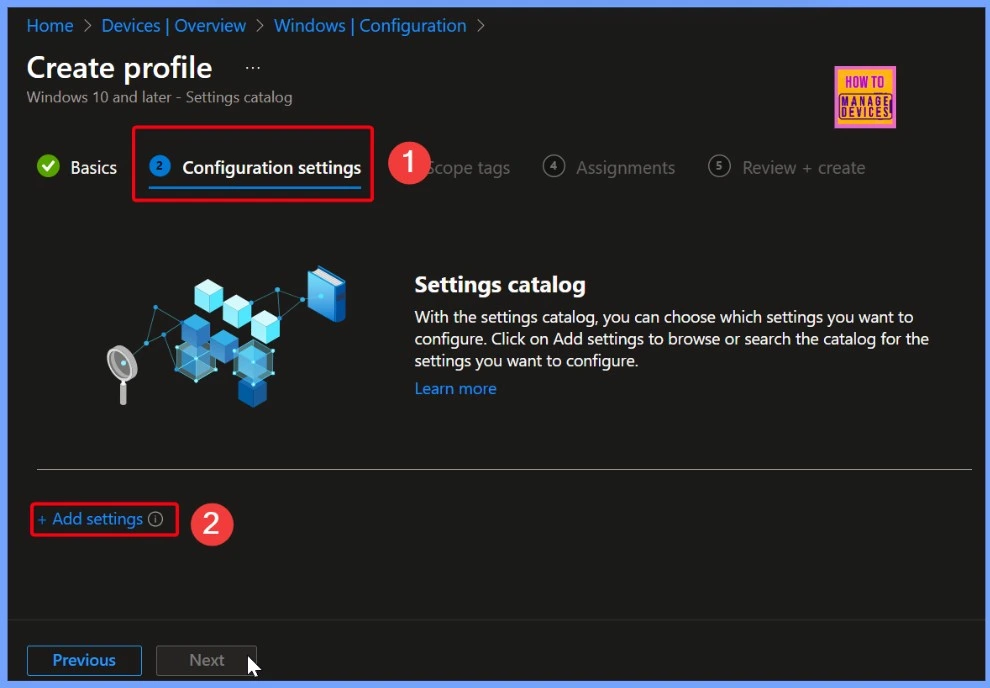The image size is (990, 688).
Task: Open the Home breadcrumb link
Action: click(50, 26)
